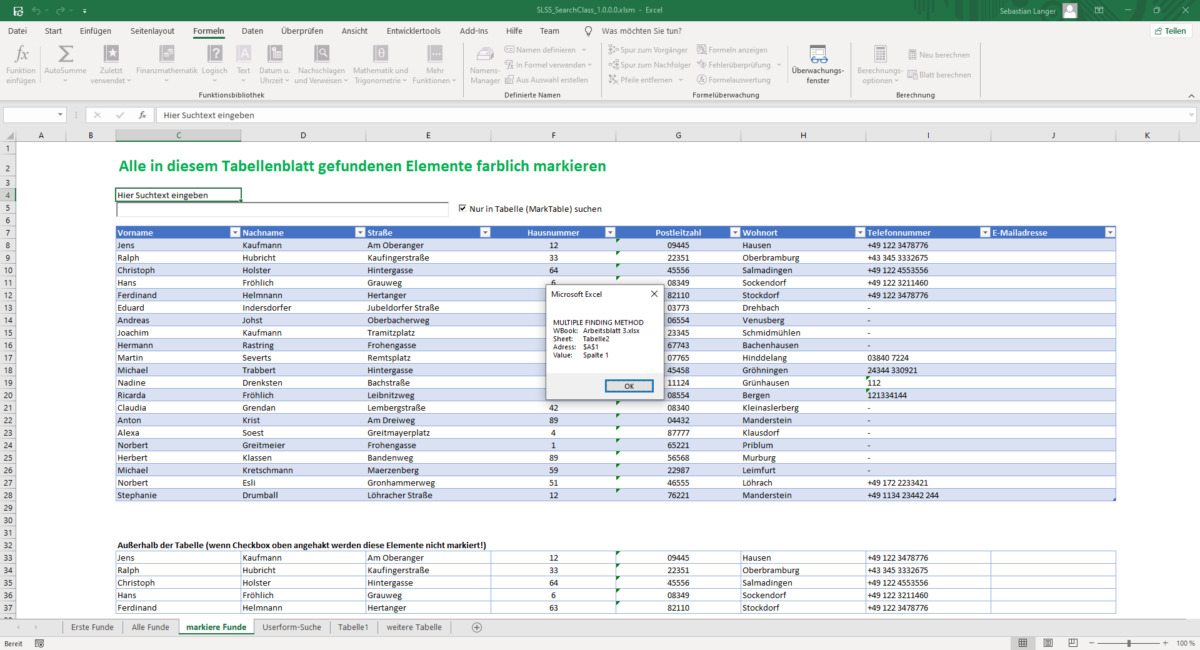Screen dimensions: 1200x650
Task: Click the save icon in title bar
Action: pyautogui.click(x=17, y=10)
